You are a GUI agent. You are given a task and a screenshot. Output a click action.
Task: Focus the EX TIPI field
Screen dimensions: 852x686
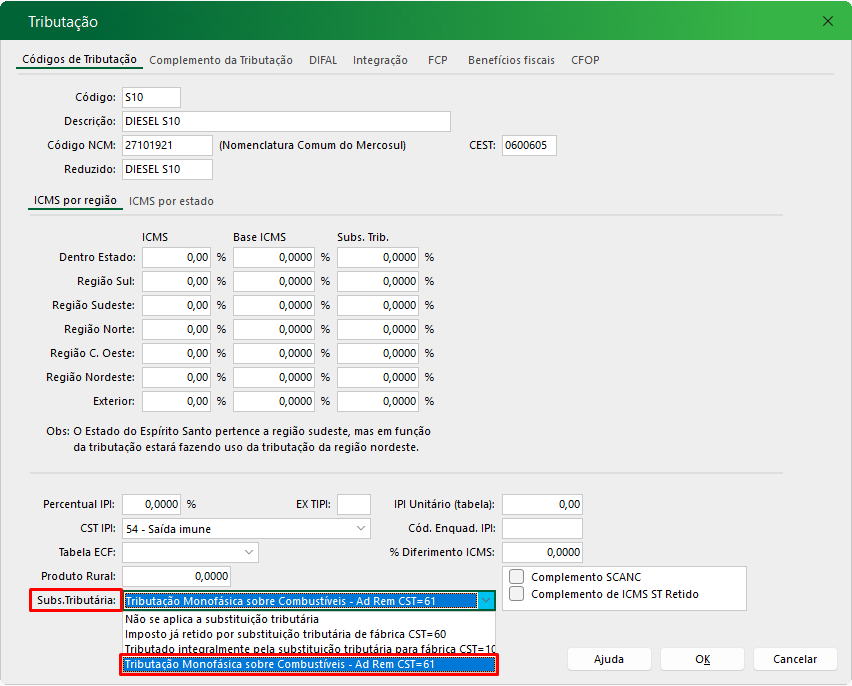click(354, 504)
